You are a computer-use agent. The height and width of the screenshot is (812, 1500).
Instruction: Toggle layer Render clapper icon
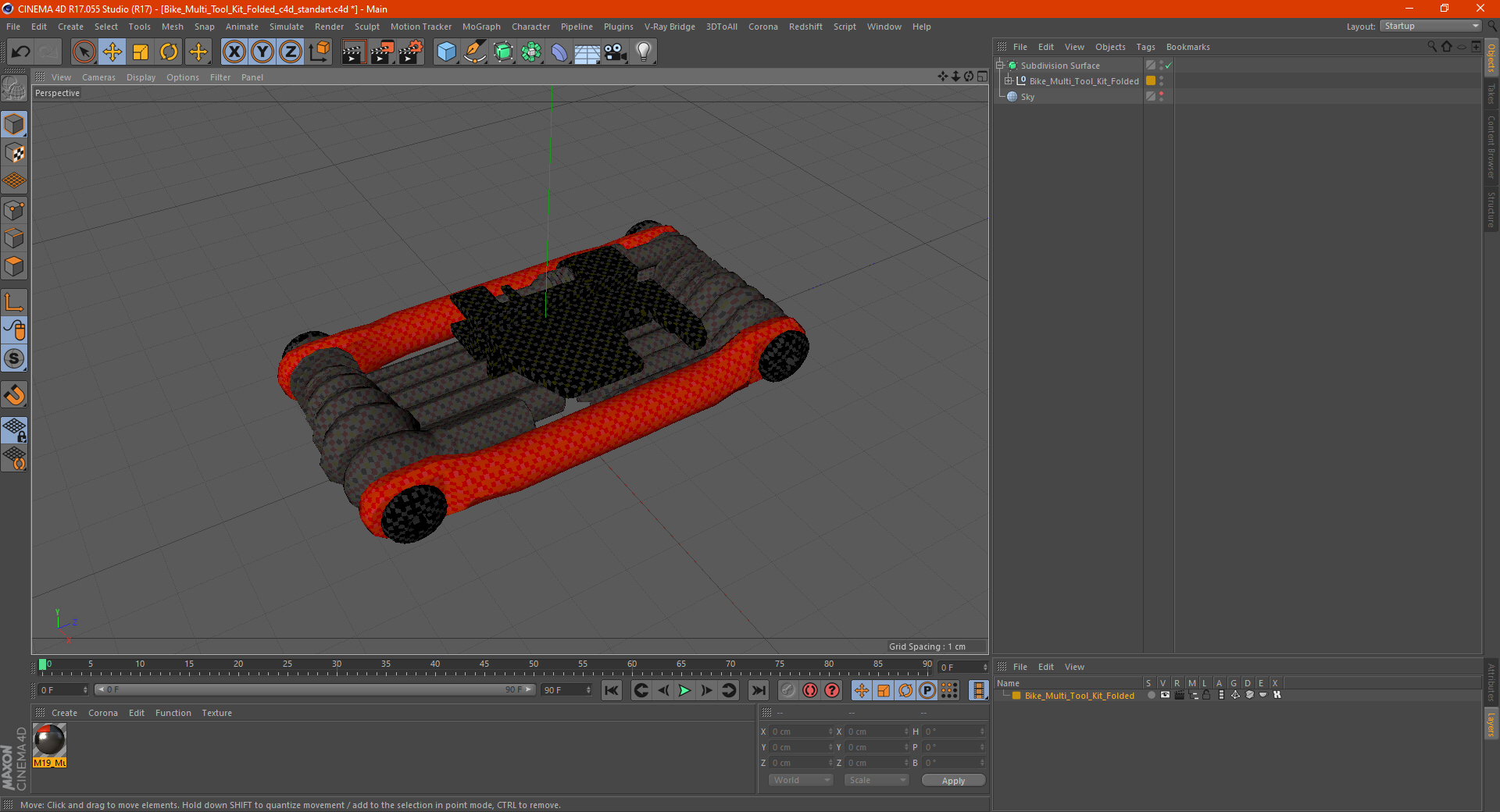coord(1179,695)
